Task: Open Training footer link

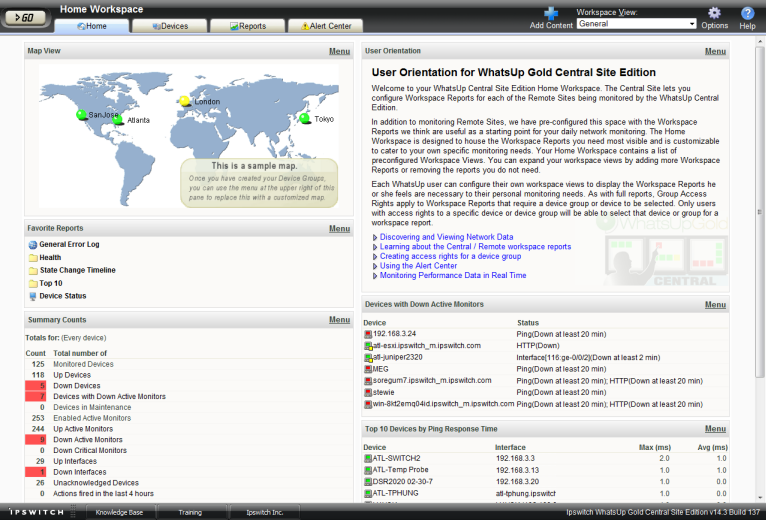Action: click(190, 512)
